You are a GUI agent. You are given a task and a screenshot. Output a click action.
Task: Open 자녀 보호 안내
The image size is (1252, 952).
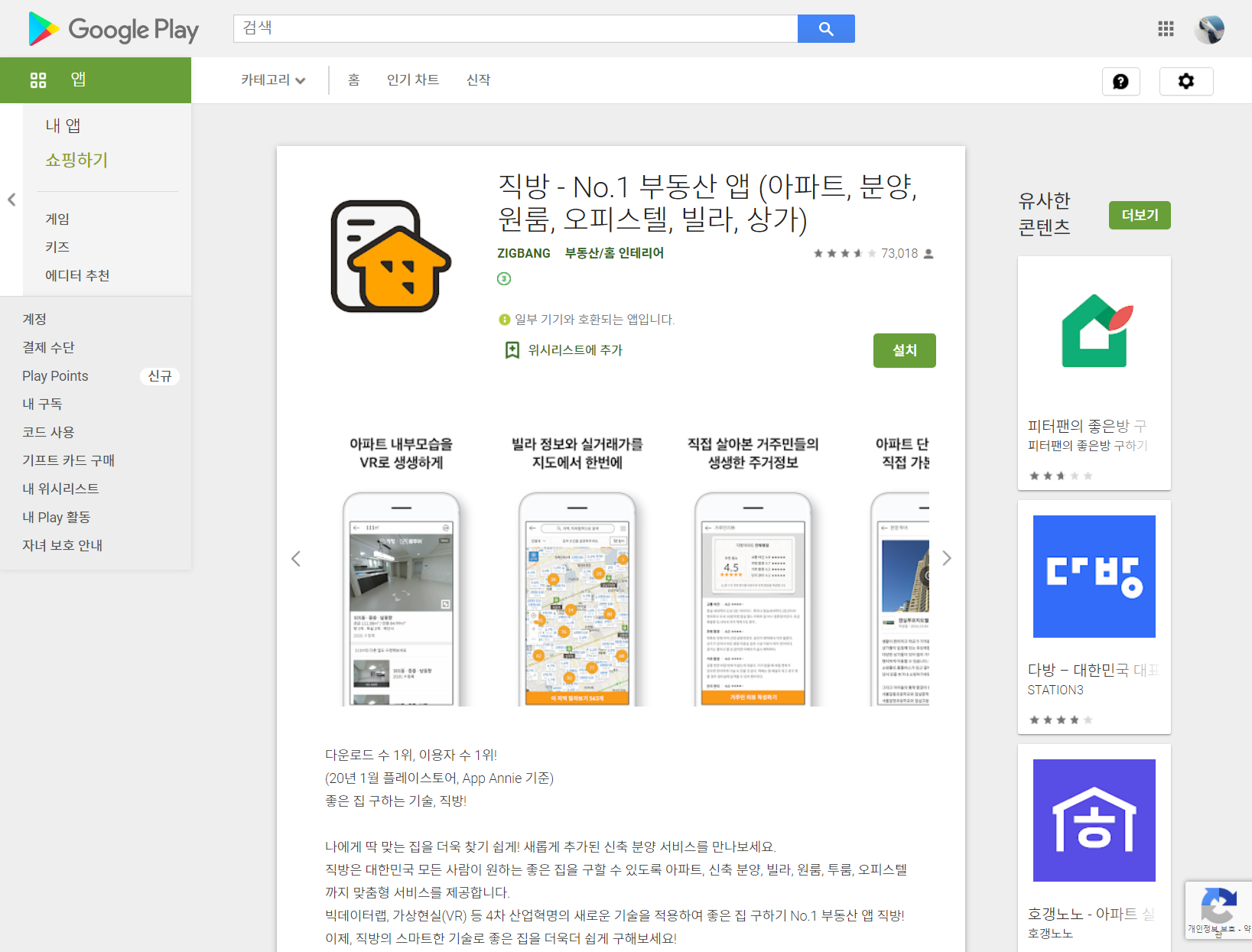point(62,545)
